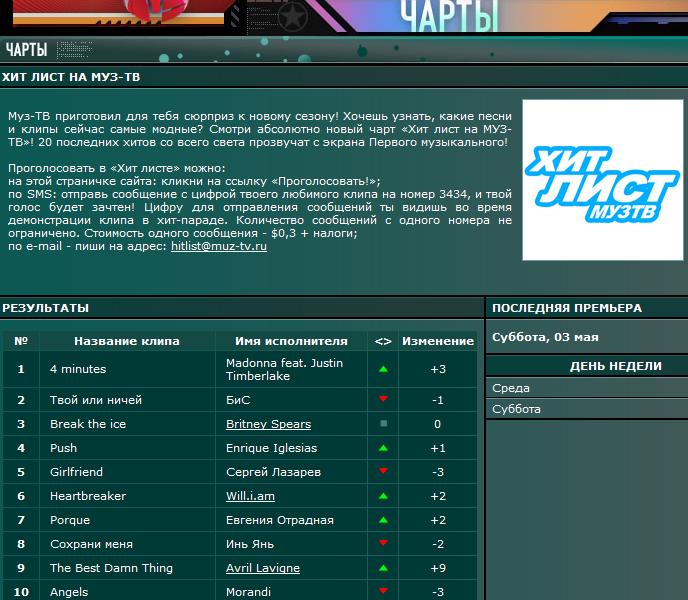Click the ХИТ ЛИСТ НА МУЗ-ТВ heading
Screen dimensions: 688x600
pos(71,77)
